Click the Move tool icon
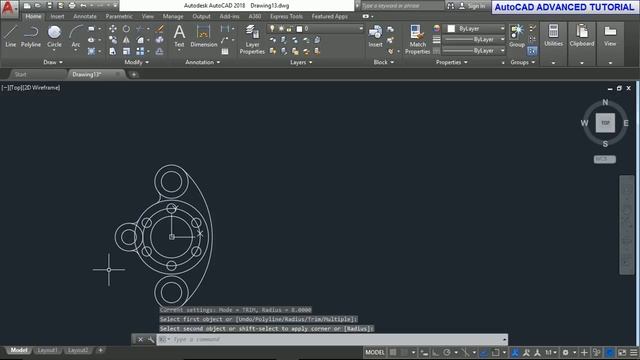 [113, 29]
